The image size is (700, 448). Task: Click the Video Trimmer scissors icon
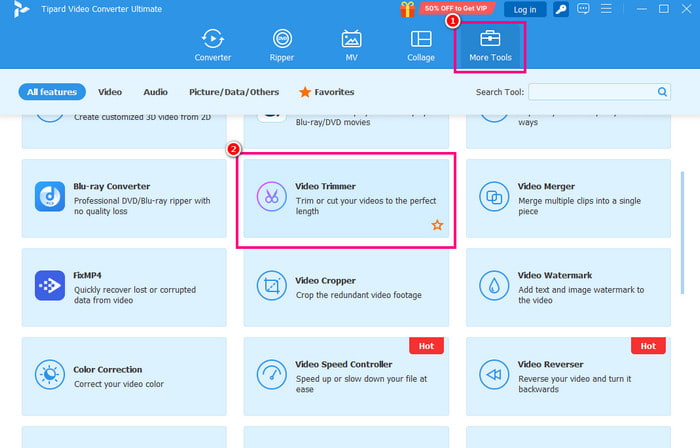tap(271, 196)
